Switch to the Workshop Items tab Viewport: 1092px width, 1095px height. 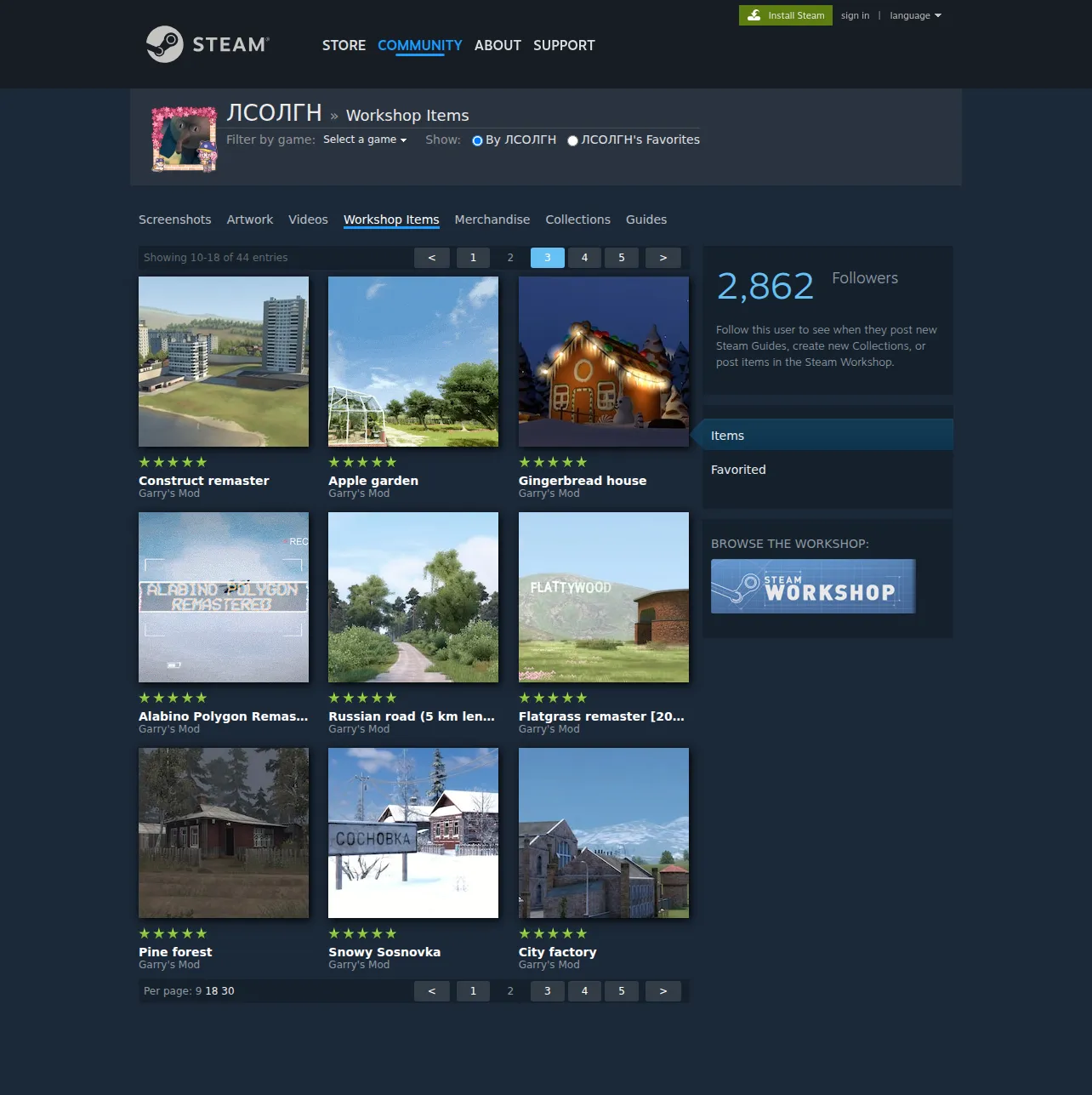coord(391,220)
